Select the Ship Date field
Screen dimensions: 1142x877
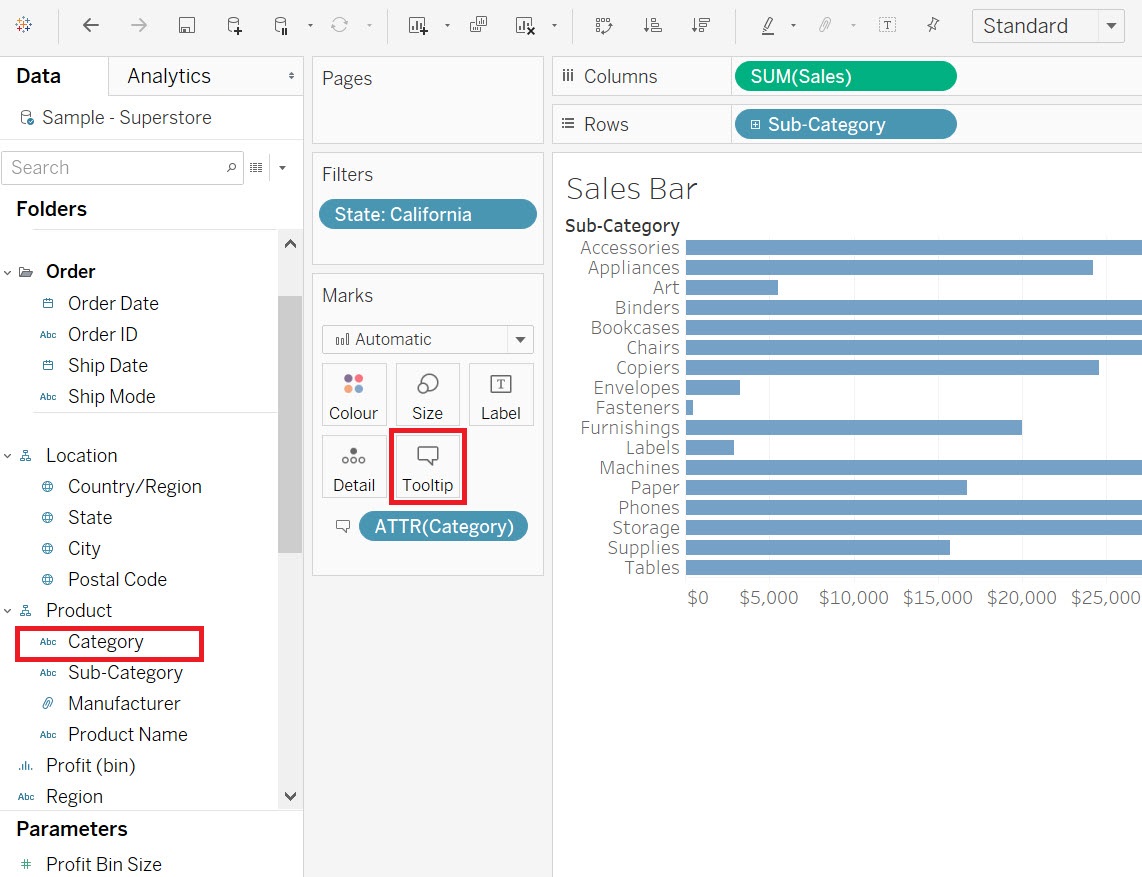tap(108, 365)
